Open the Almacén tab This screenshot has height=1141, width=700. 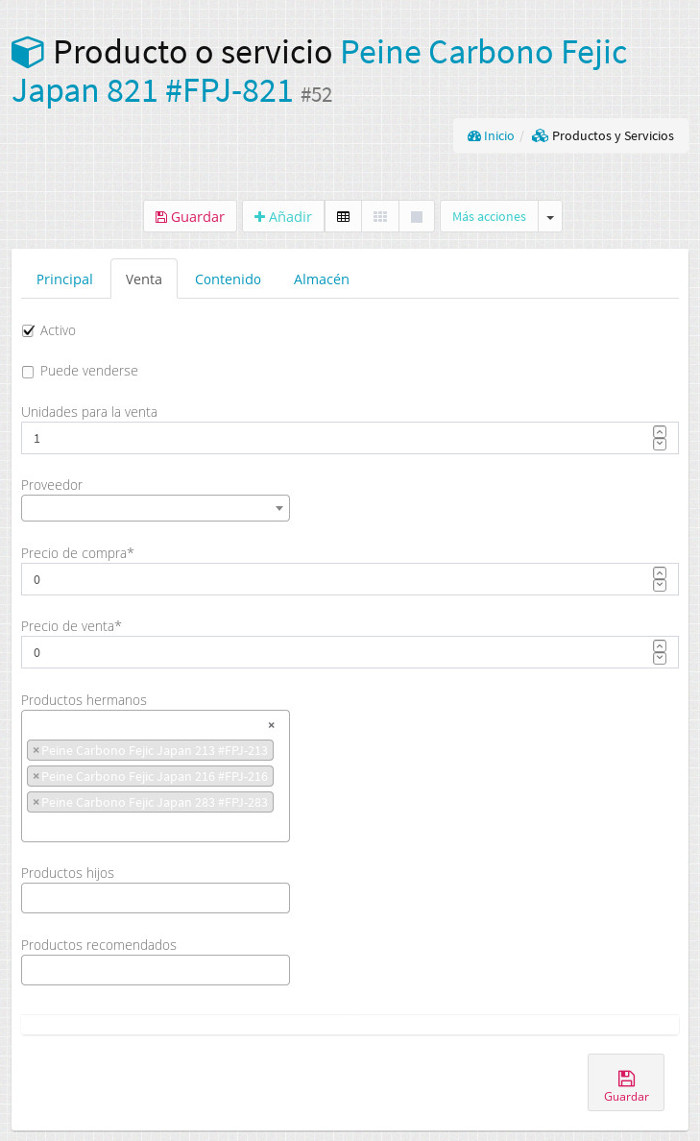(322, 279)
